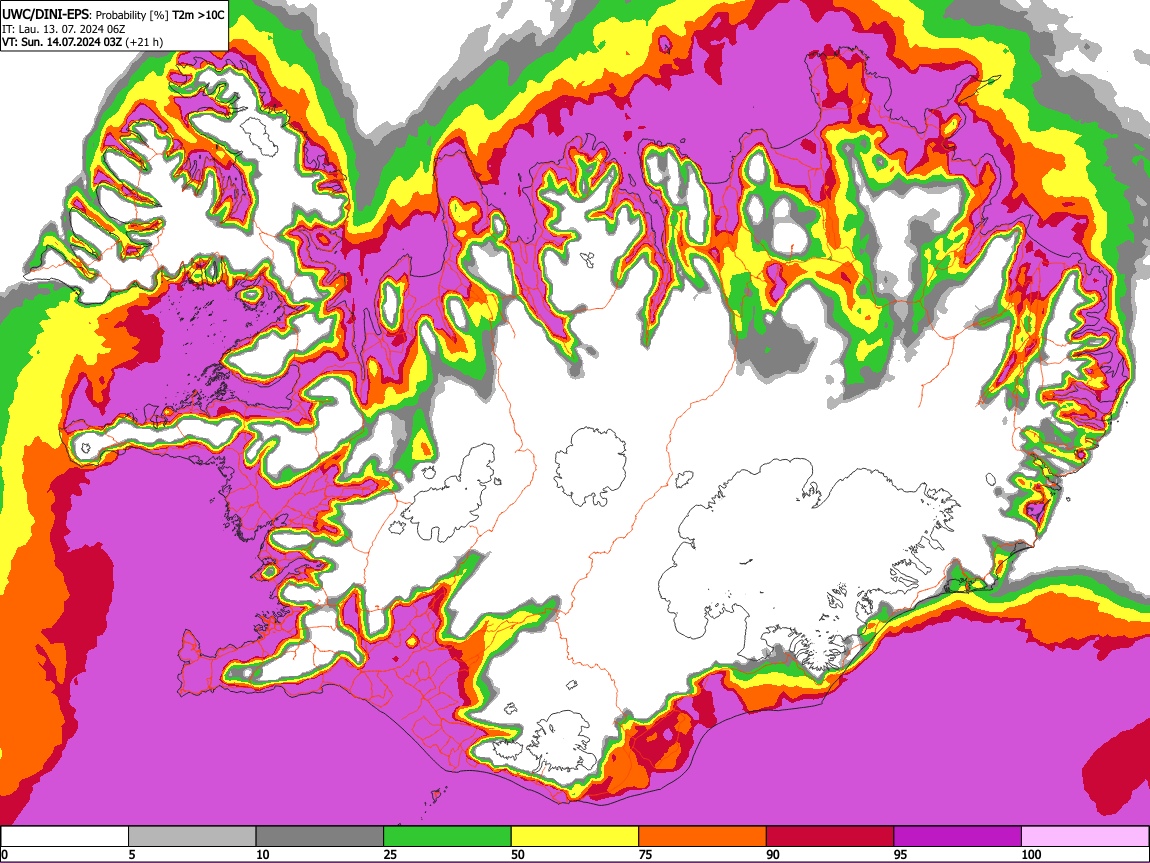Click the '10' legend tick label
Screen dimensions: 1150x863
tap(263, 854)
